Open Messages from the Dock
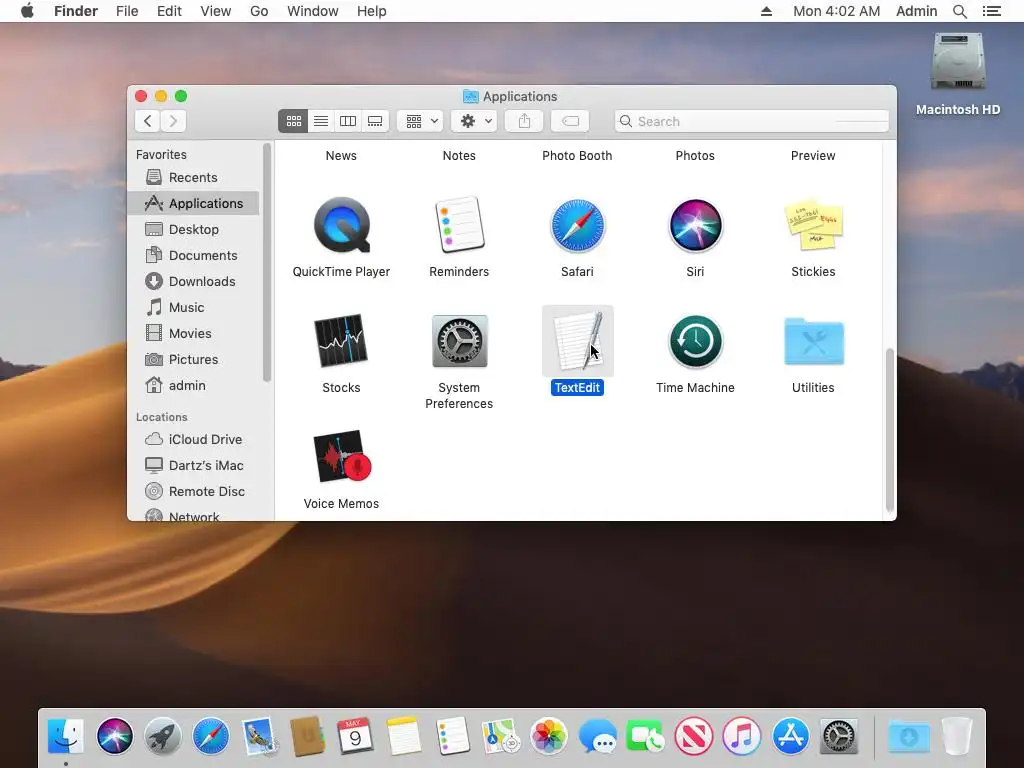The width and height of the screenshot is (1024, 768). click(597, 736)
